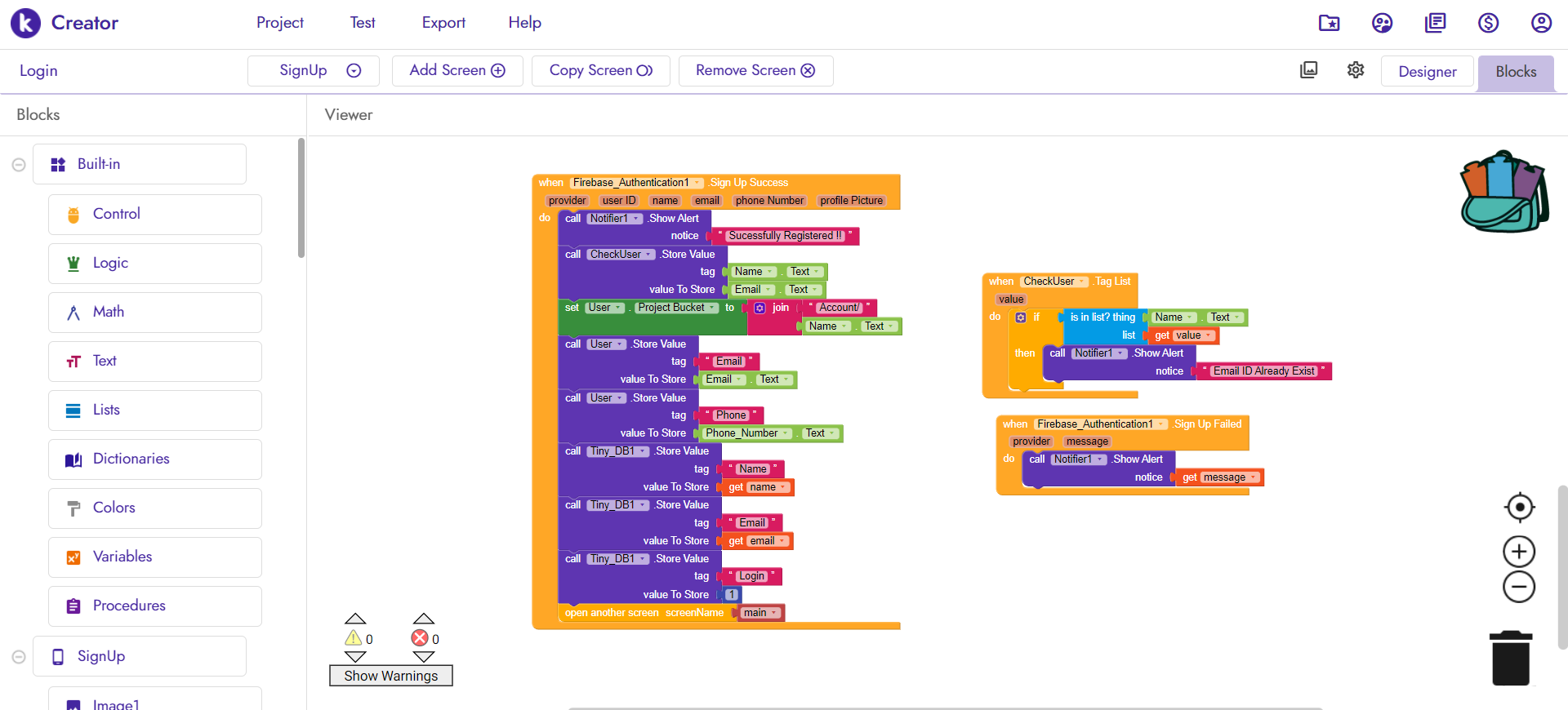Open the projects folder icon in header
1568x710 pixels.
click(x=1330, y=23)
